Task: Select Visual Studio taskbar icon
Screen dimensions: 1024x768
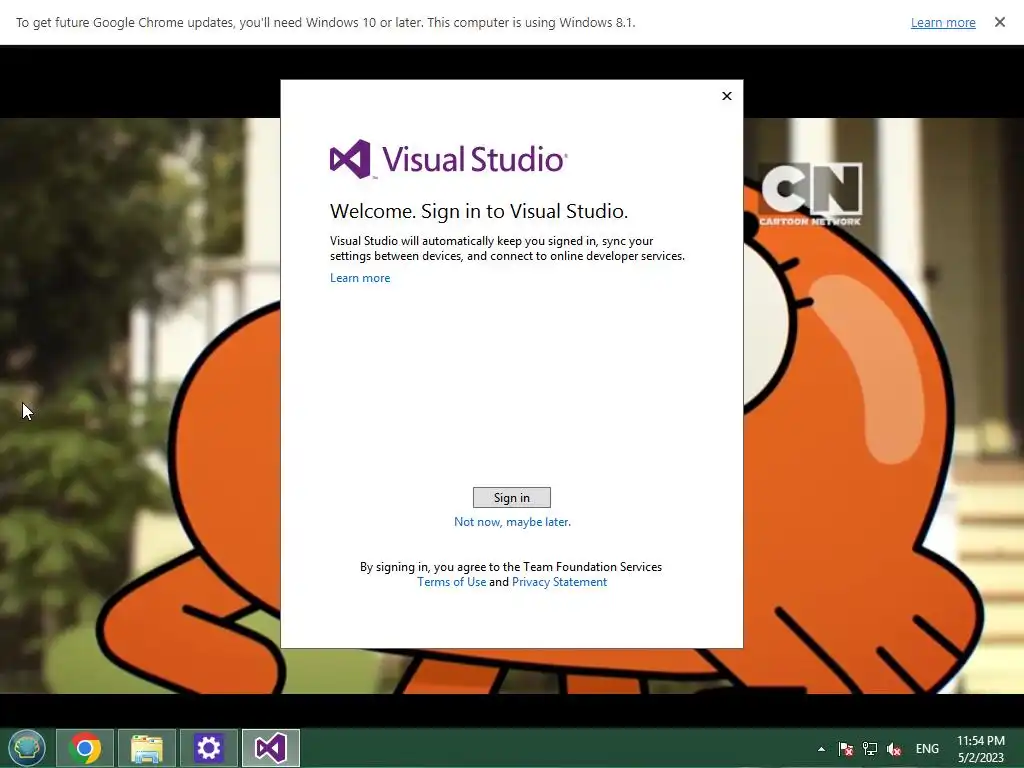Action: (271, 748)
